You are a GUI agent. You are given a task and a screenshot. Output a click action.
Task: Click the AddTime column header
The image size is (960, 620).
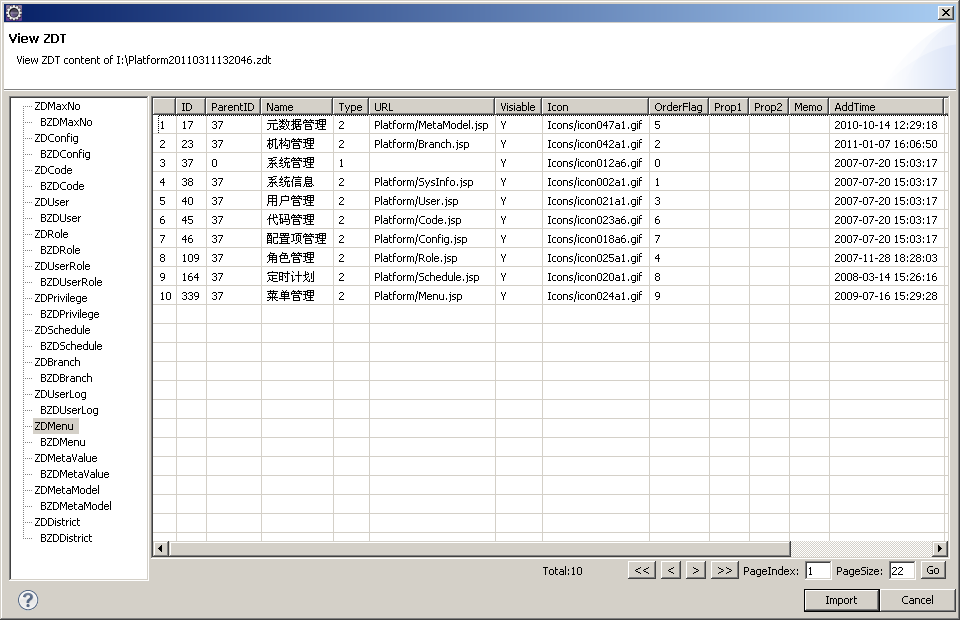885,107
